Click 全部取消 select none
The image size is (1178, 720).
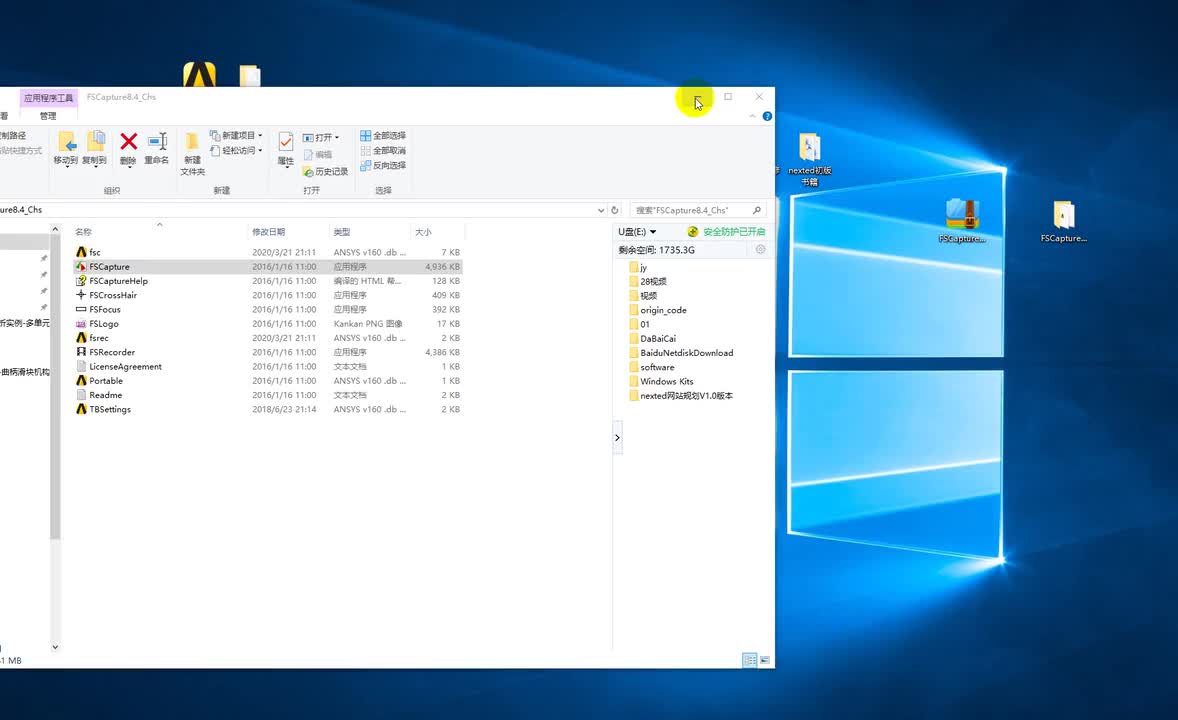point(383,150)
